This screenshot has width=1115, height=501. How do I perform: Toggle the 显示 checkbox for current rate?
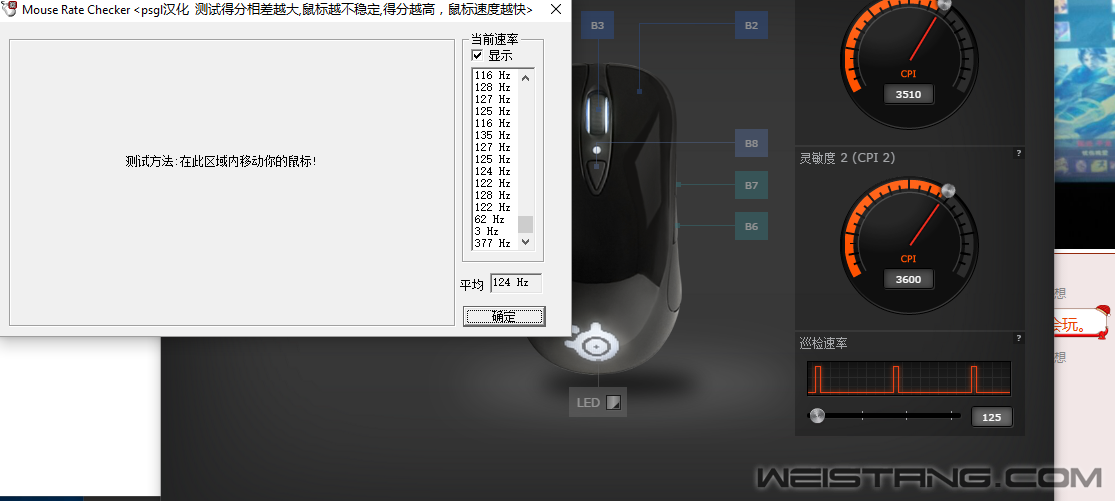click(x=477, y=55)
